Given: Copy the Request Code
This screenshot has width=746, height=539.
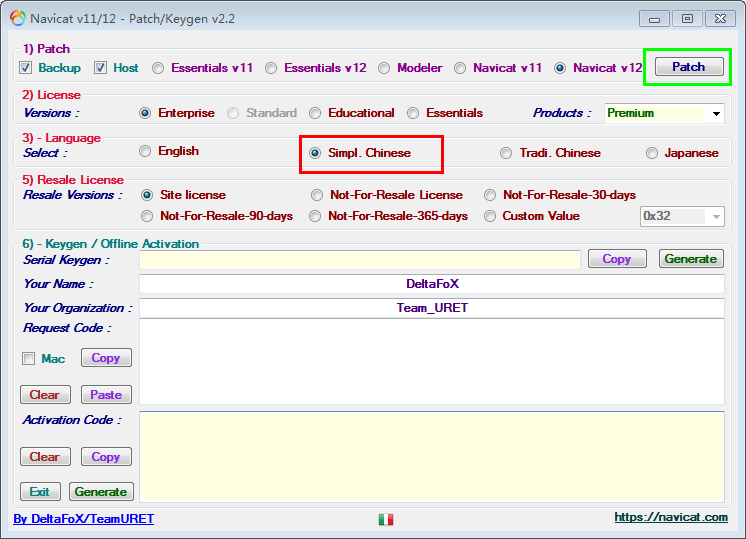Looking at the screenshot, I should click(x=106, y=358).
